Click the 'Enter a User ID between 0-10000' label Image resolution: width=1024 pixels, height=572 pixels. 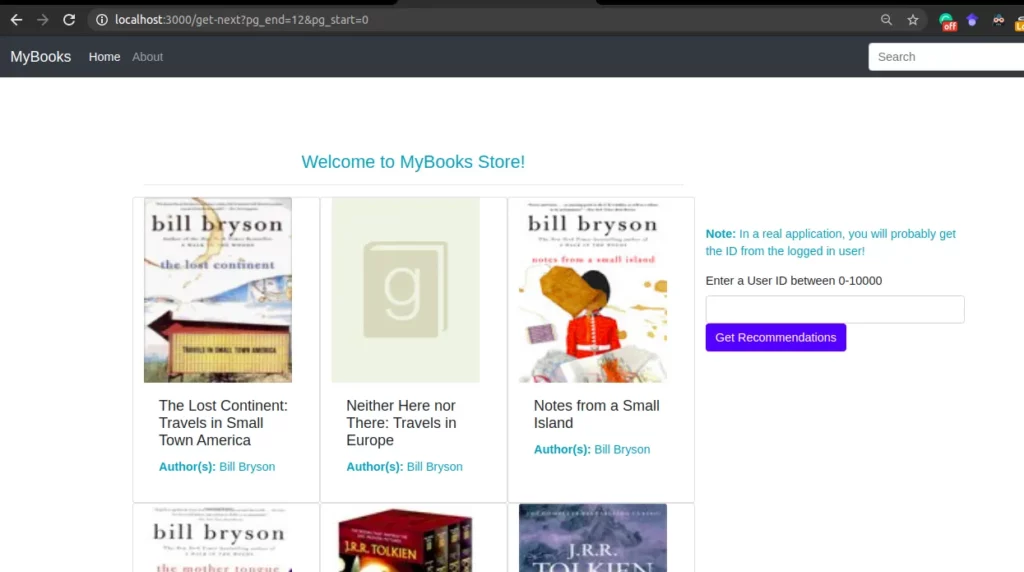click(x=793, y=281)
